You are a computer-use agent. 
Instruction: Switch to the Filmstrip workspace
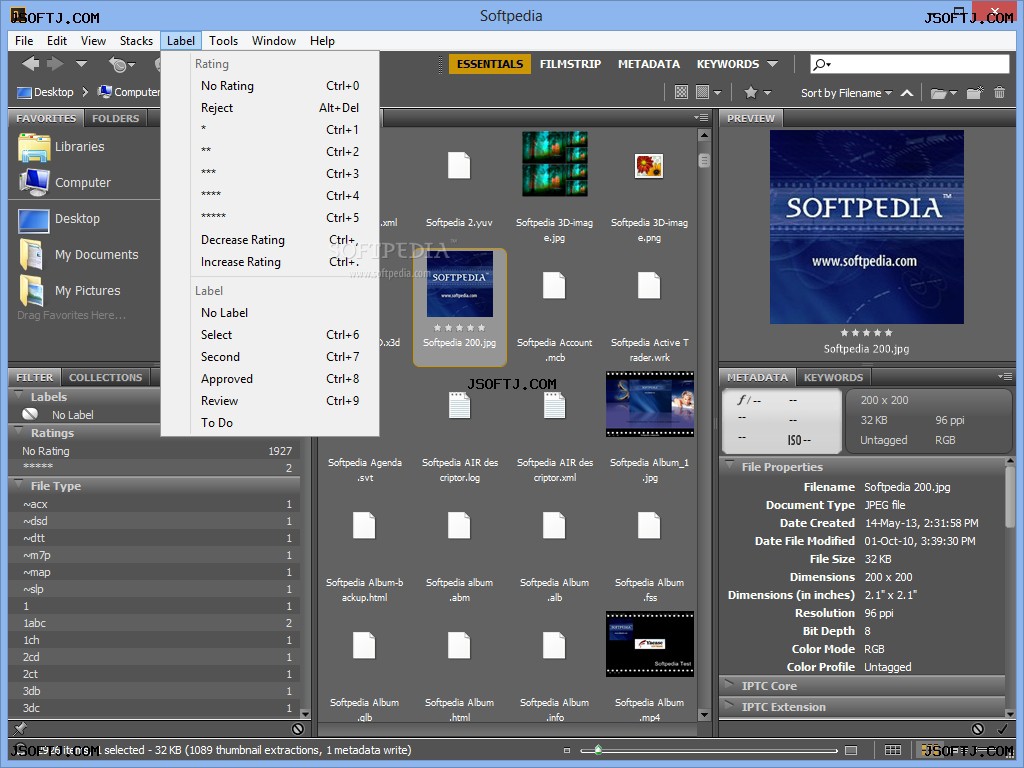point(570,64)
